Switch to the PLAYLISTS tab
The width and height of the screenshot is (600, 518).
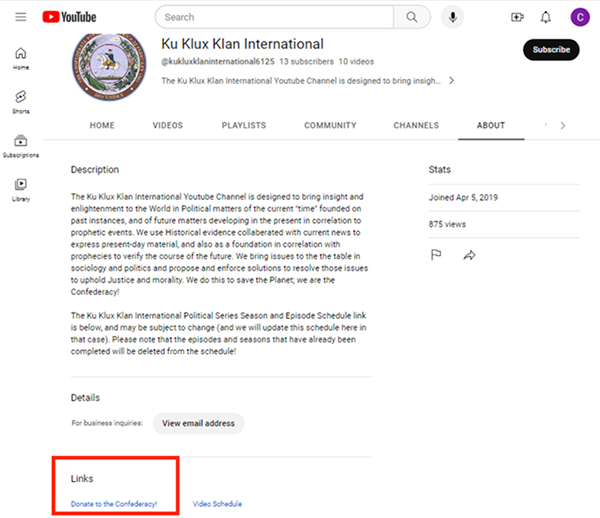(x=244, y=126)
